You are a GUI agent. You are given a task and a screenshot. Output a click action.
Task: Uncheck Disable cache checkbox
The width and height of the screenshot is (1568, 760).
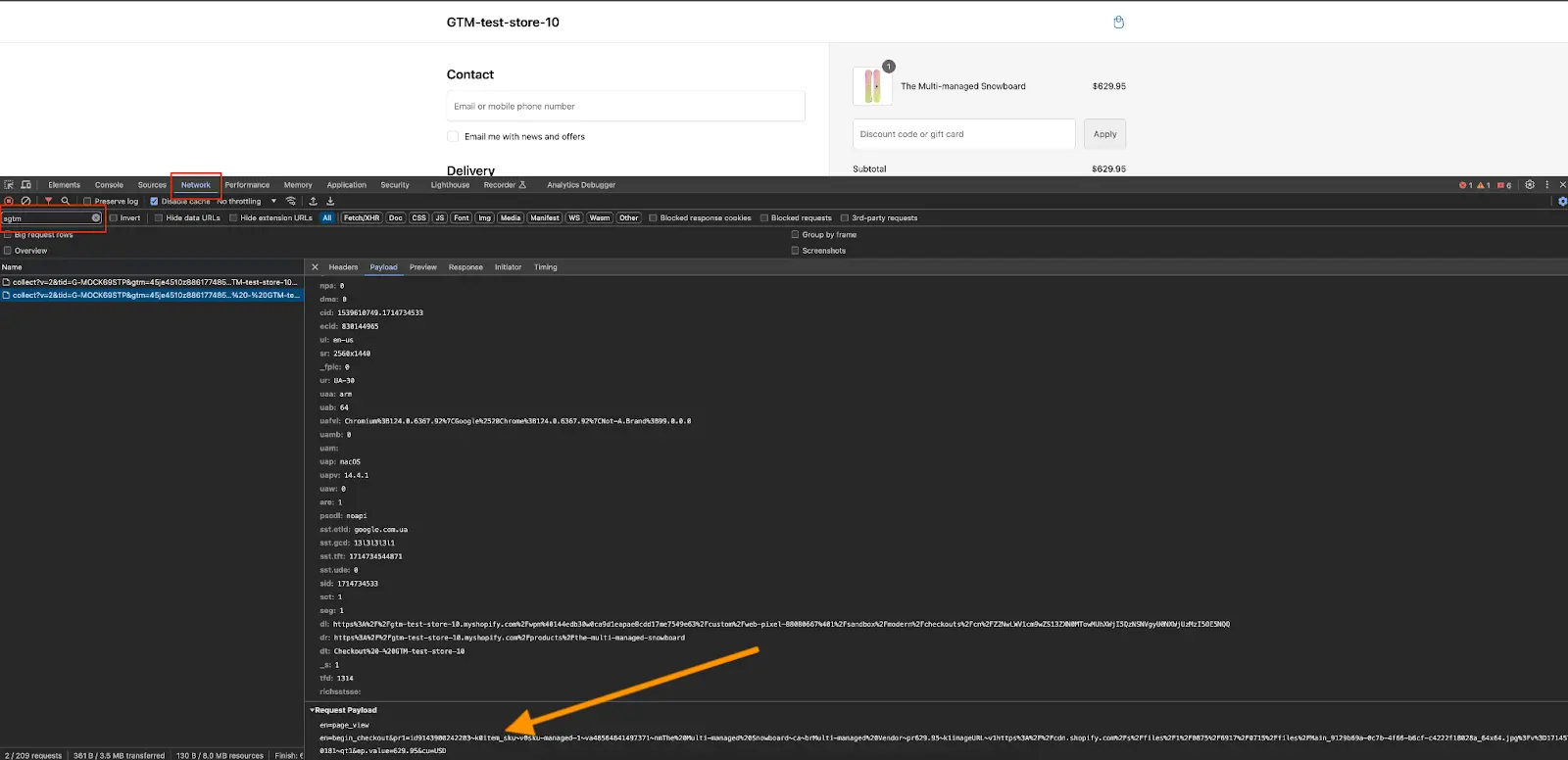tap(154, 202)
